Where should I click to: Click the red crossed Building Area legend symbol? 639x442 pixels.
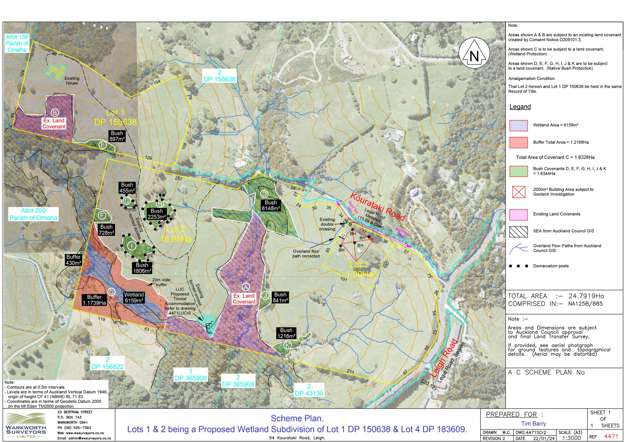518,191
